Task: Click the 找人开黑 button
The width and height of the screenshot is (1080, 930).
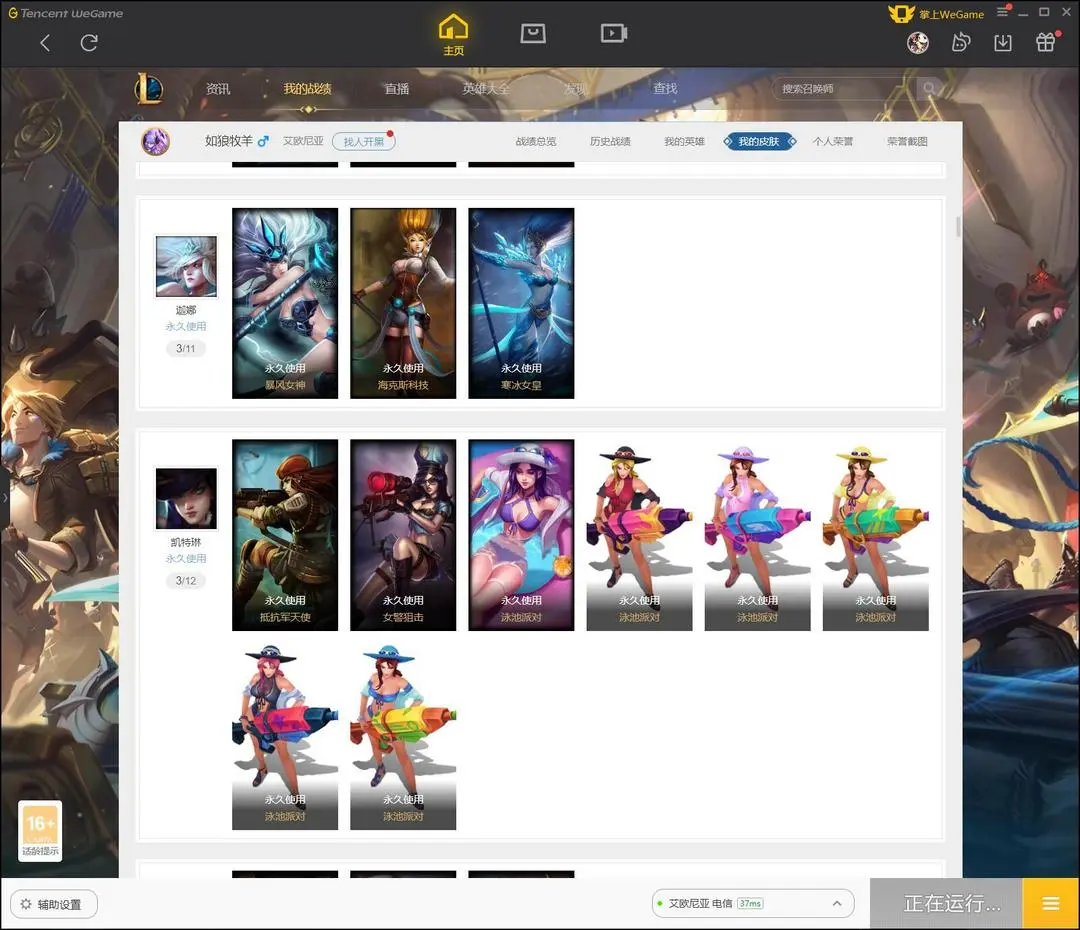Action: click(x=364, y=141)
